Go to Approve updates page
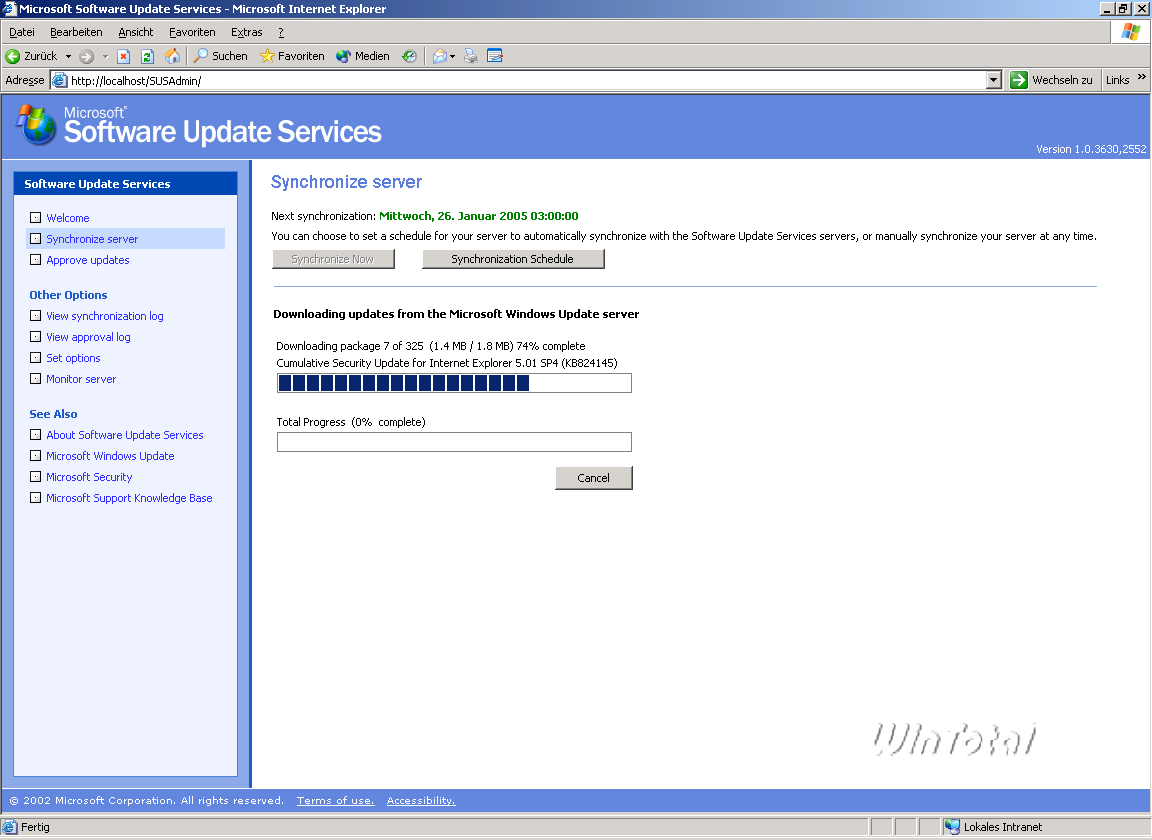The width and height of the screenshot is (1152, 840). (87, 260)
